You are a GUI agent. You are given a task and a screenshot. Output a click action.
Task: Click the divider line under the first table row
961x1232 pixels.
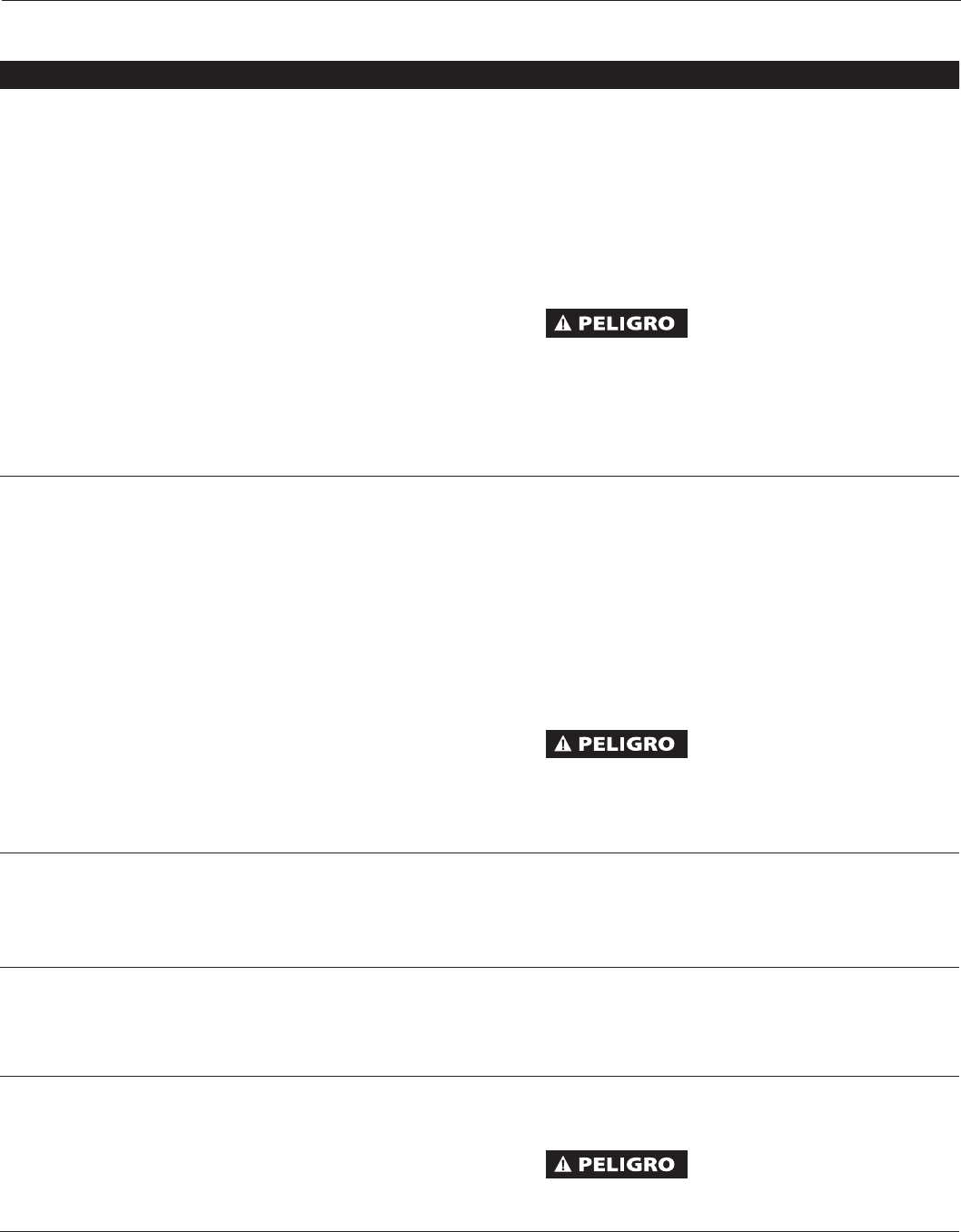coord(480,476)
